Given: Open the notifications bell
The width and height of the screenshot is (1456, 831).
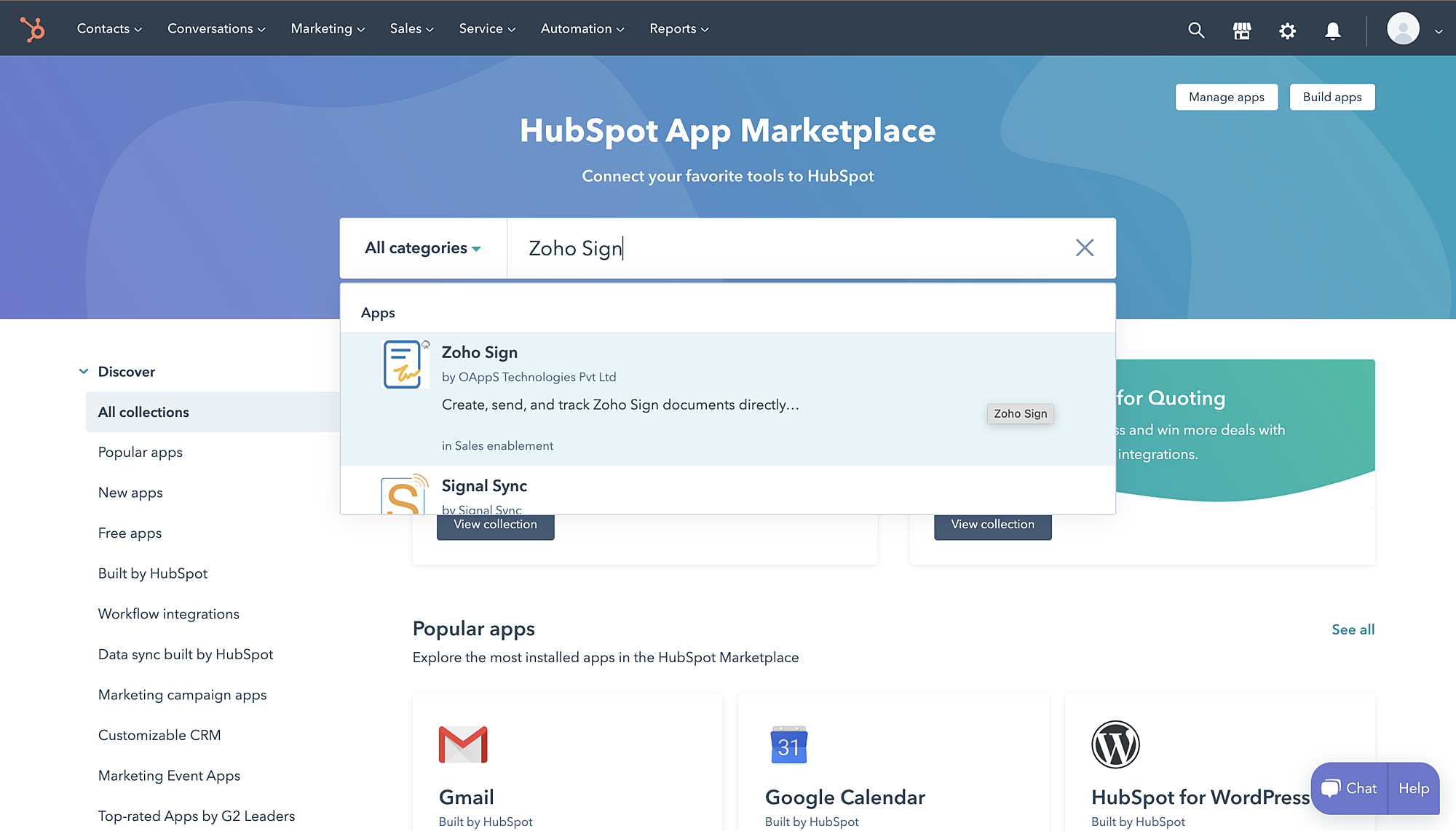Looking at the screenshot, I should 1332,31.
